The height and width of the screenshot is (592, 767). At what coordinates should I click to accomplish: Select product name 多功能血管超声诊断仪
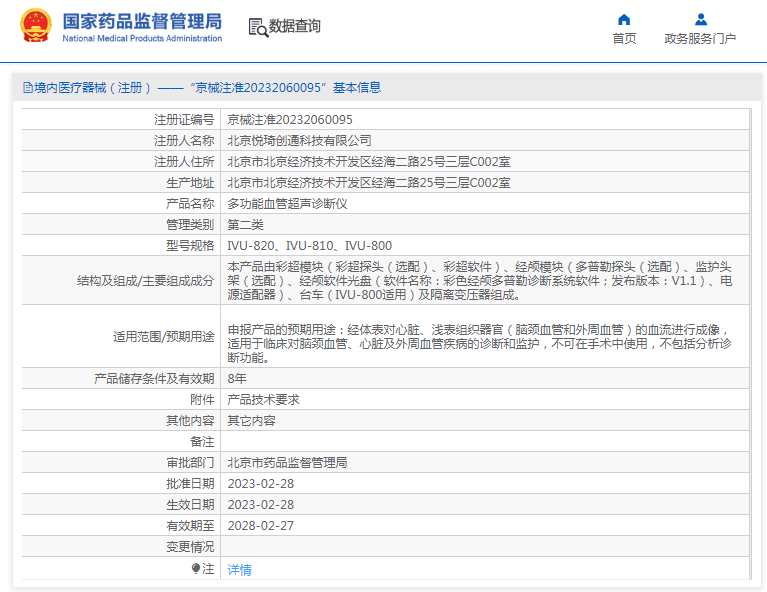[287, 204]
